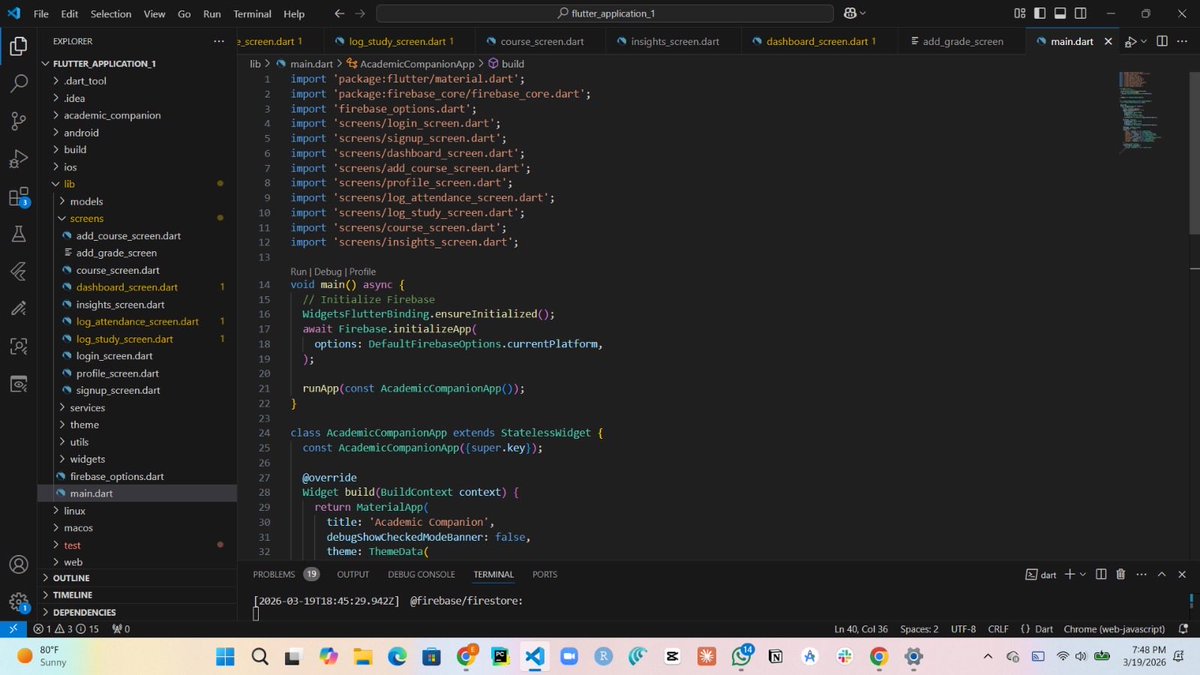Click the Profile CodeLens above main()
The height and width of the screenshot is (675, 1200).
coord(362,271)
